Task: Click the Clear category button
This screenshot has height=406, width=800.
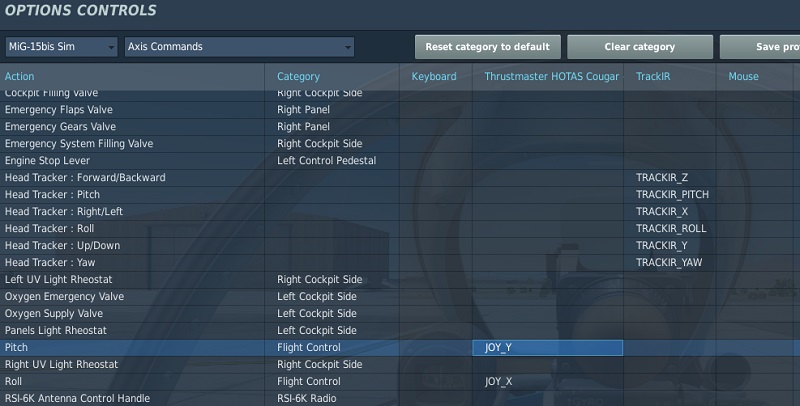Action: pyautogui.click(x=640, y=47)
